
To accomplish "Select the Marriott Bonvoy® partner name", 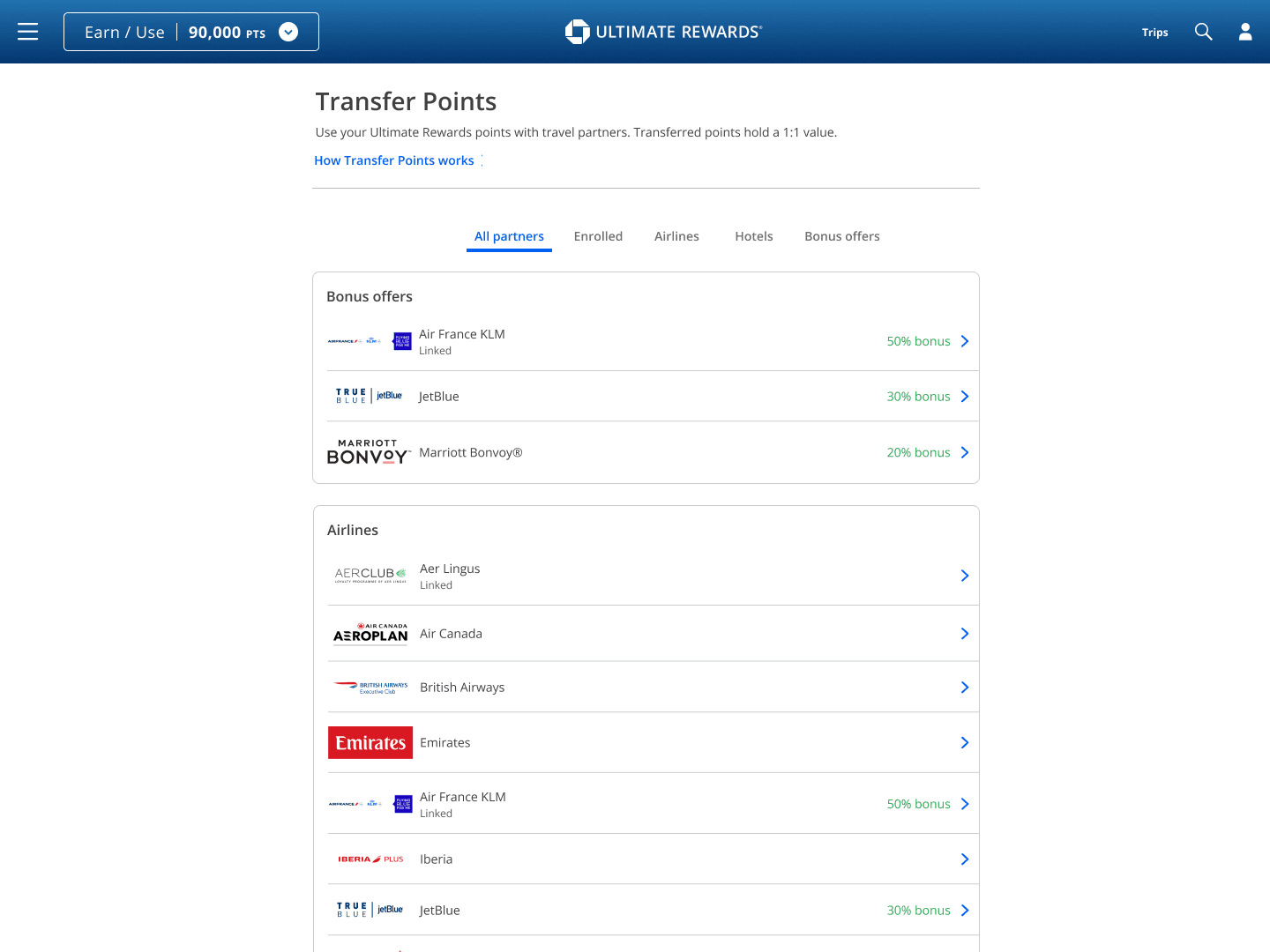I will click(471, 452).
